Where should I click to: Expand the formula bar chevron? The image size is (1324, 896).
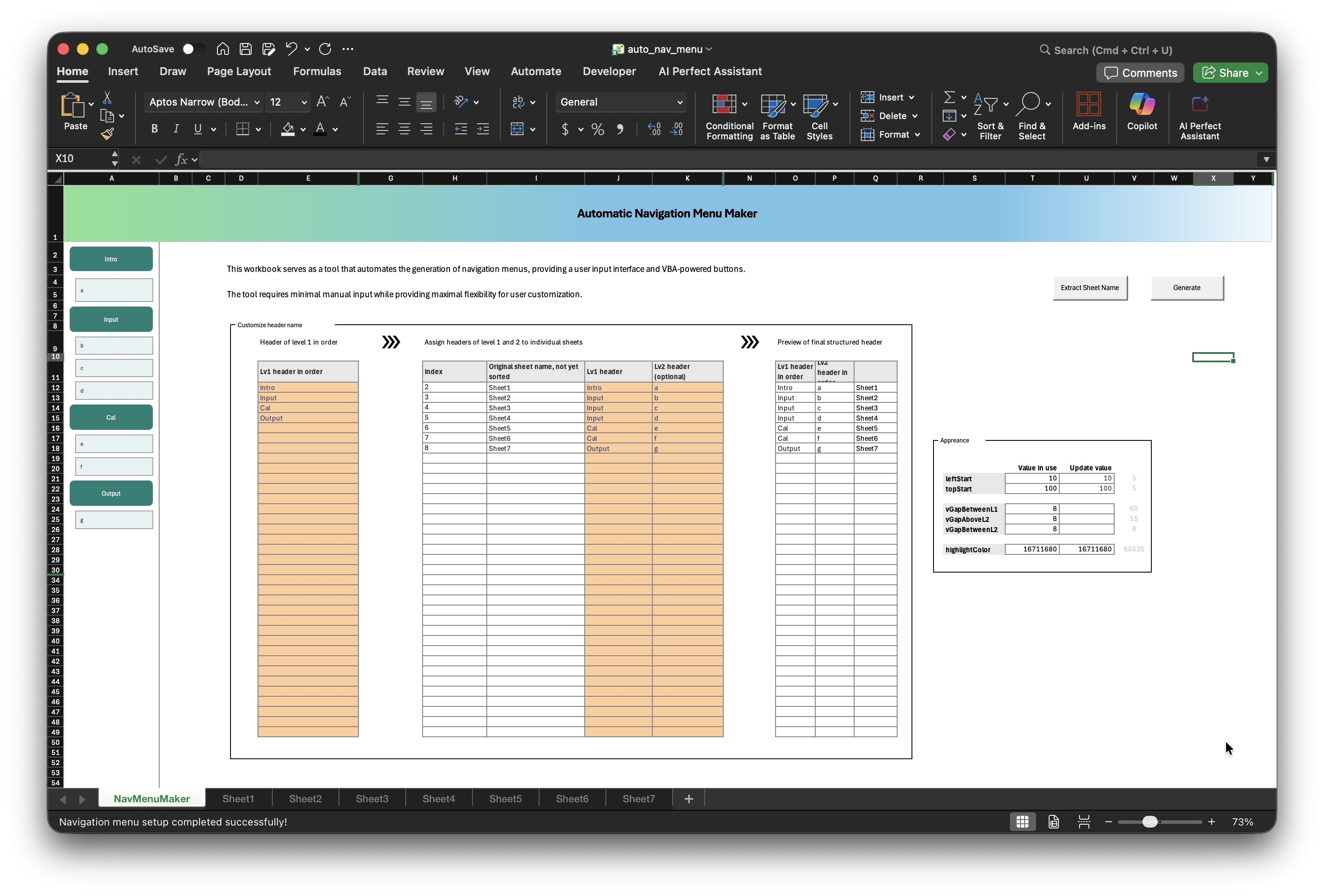tap(1266, 160)
